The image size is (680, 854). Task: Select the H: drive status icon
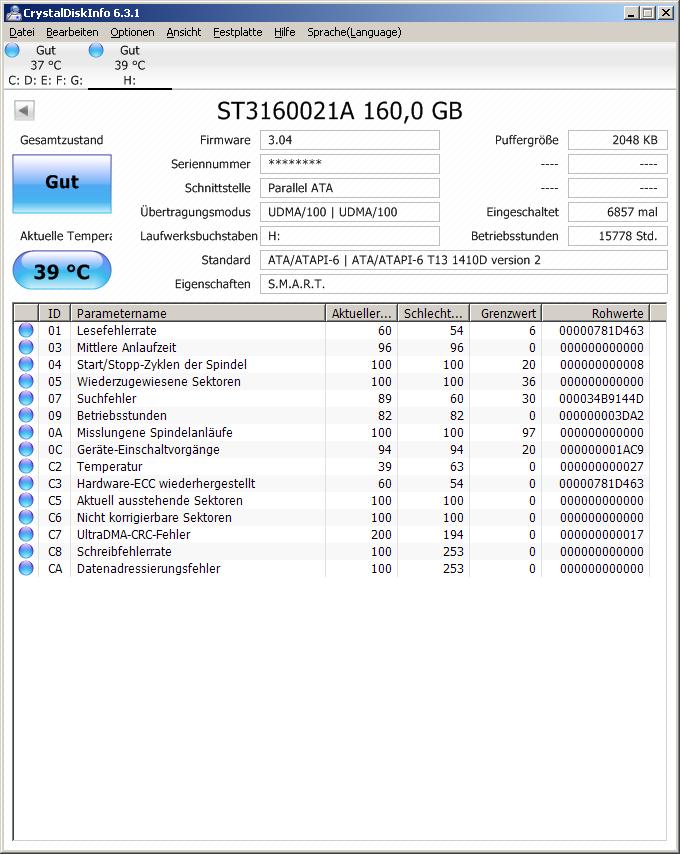(x=96, y=50)
